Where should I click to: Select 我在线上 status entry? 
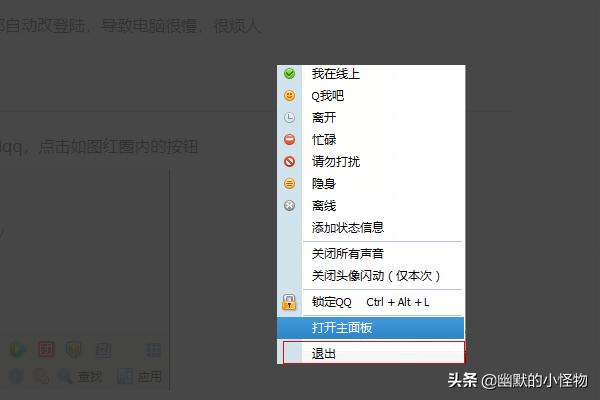click(371, 73)
